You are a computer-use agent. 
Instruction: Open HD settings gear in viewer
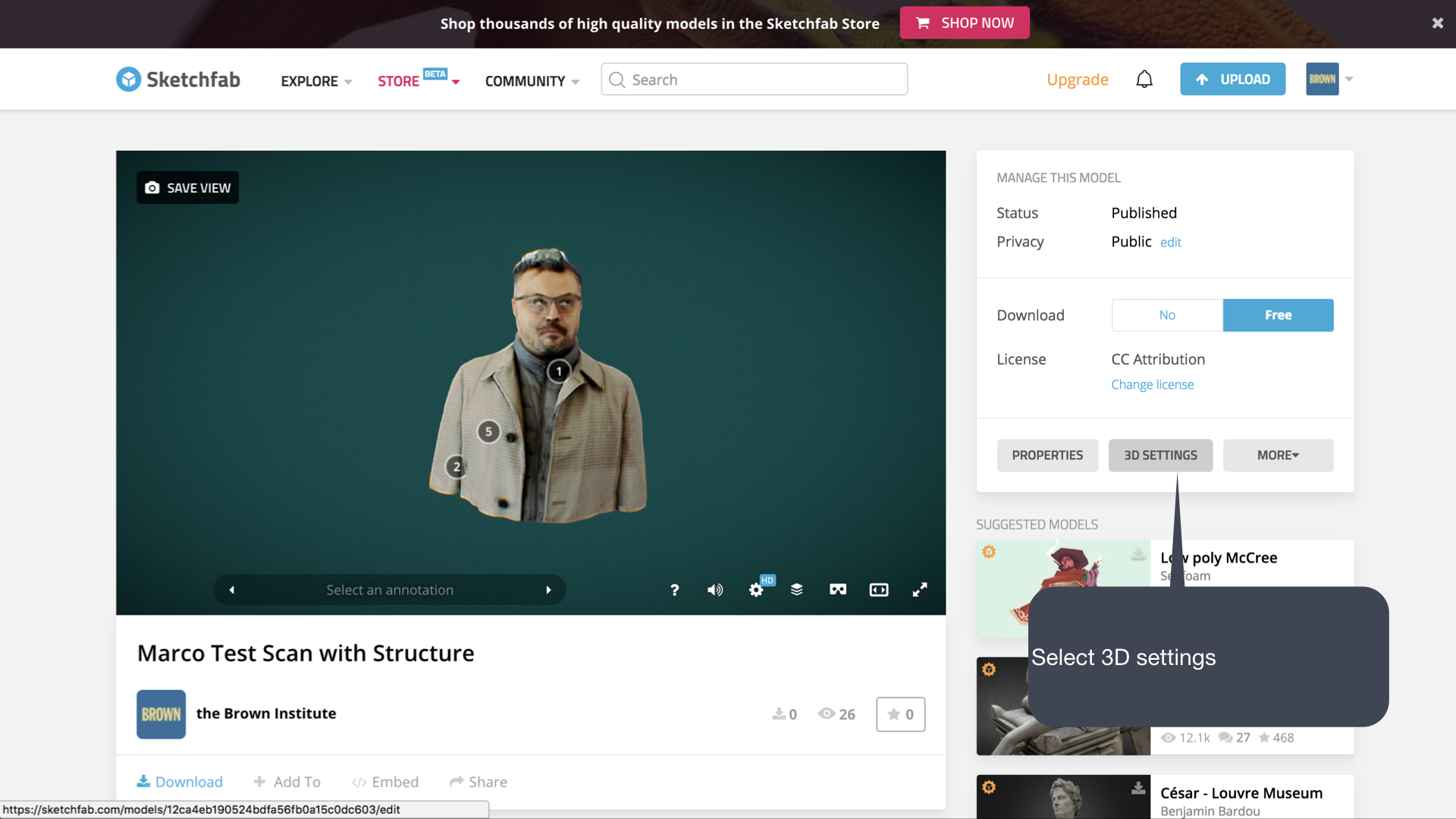(756, 590)
